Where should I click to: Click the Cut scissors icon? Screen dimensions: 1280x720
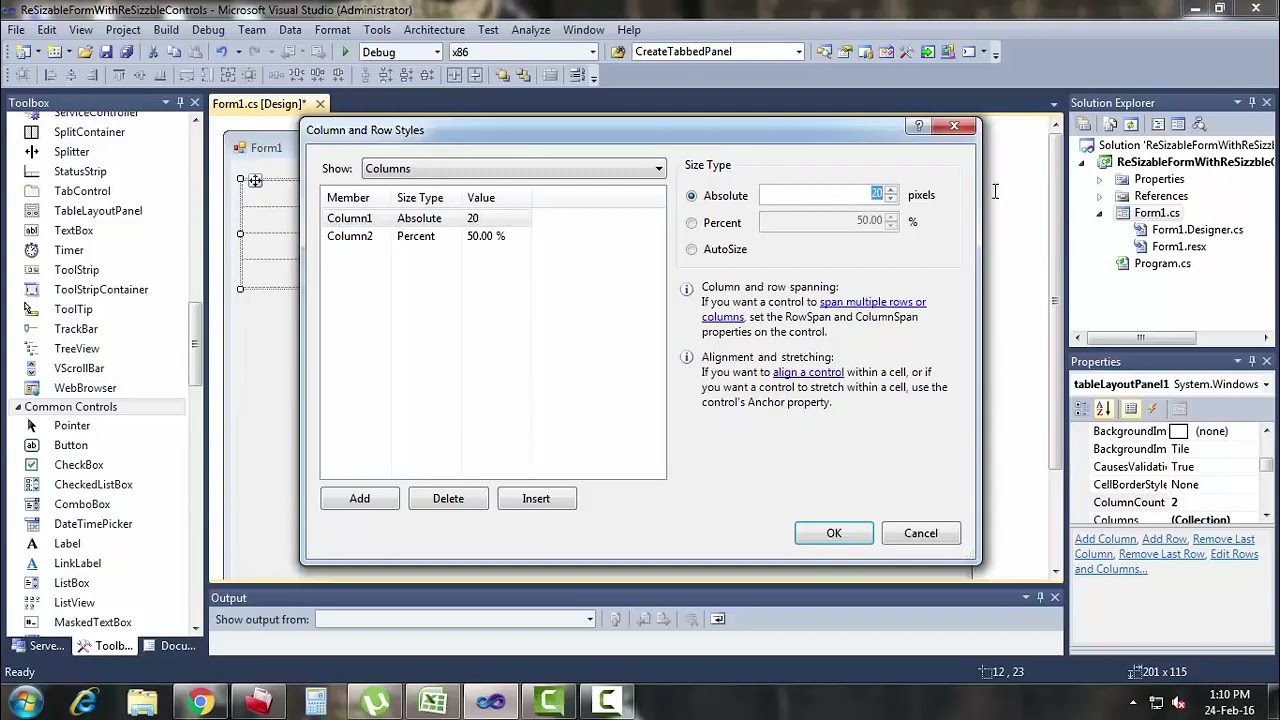pos(153,52)
